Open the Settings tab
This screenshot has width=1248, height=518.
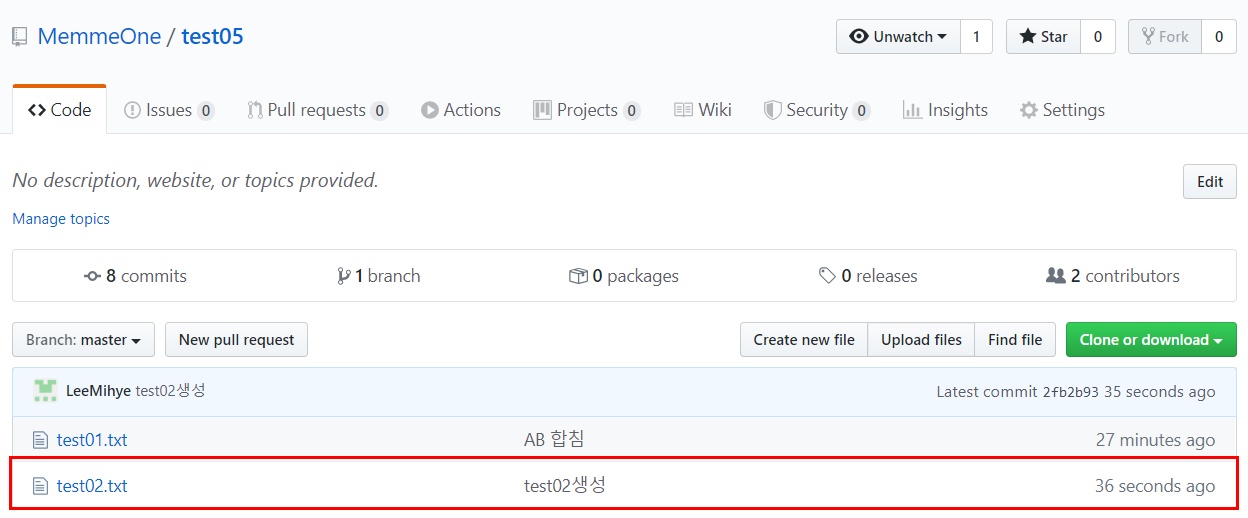[x=1062, y=110]
